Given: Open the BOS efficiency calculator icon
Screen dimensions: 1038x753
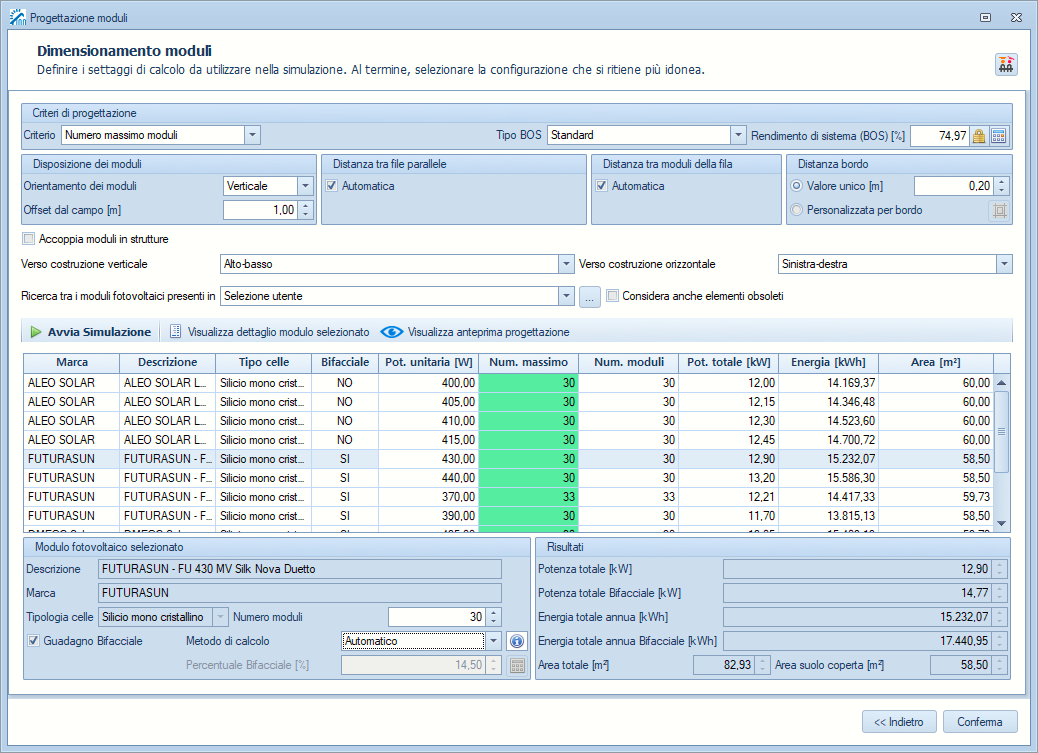Looking at the screenshot, I should point(999,136).
